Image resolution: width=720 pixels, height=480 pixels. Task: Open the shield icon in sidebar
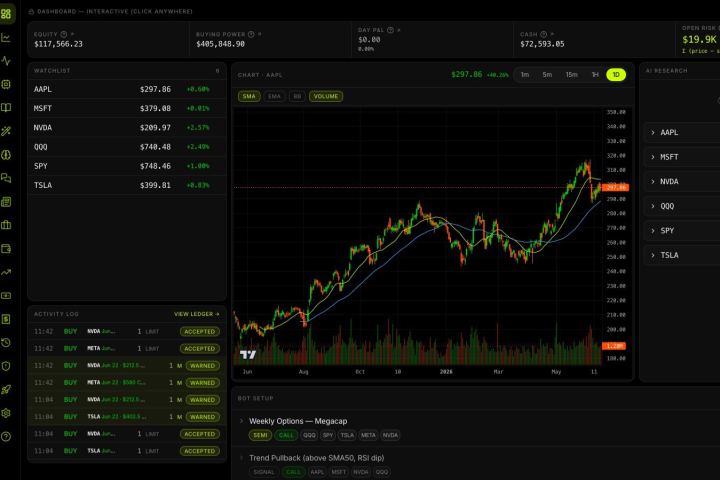coord(6,366)
